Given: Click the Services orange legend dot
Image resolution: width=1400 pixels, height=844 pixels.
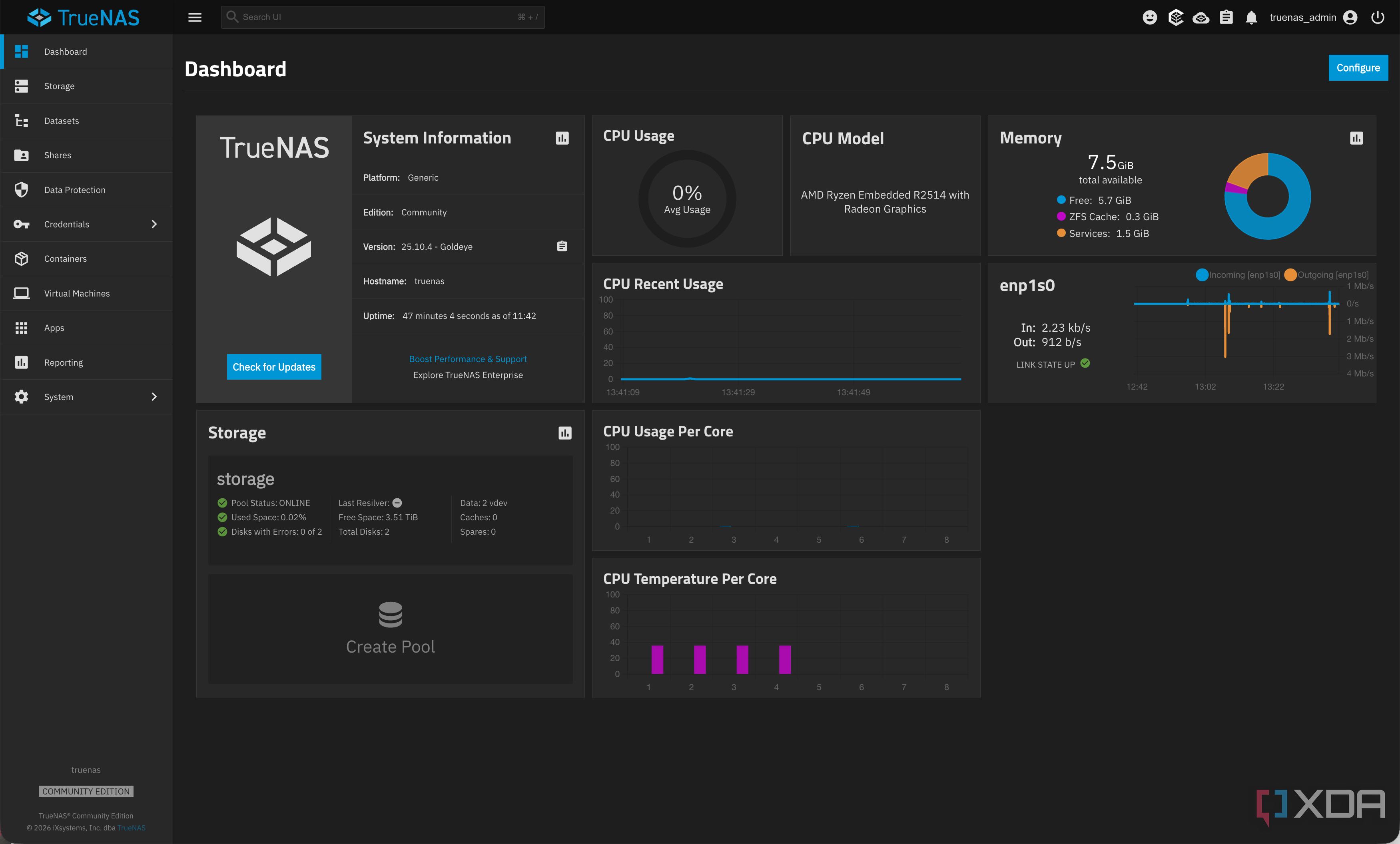Looking at the screenshot, I should coord(1061,233).
